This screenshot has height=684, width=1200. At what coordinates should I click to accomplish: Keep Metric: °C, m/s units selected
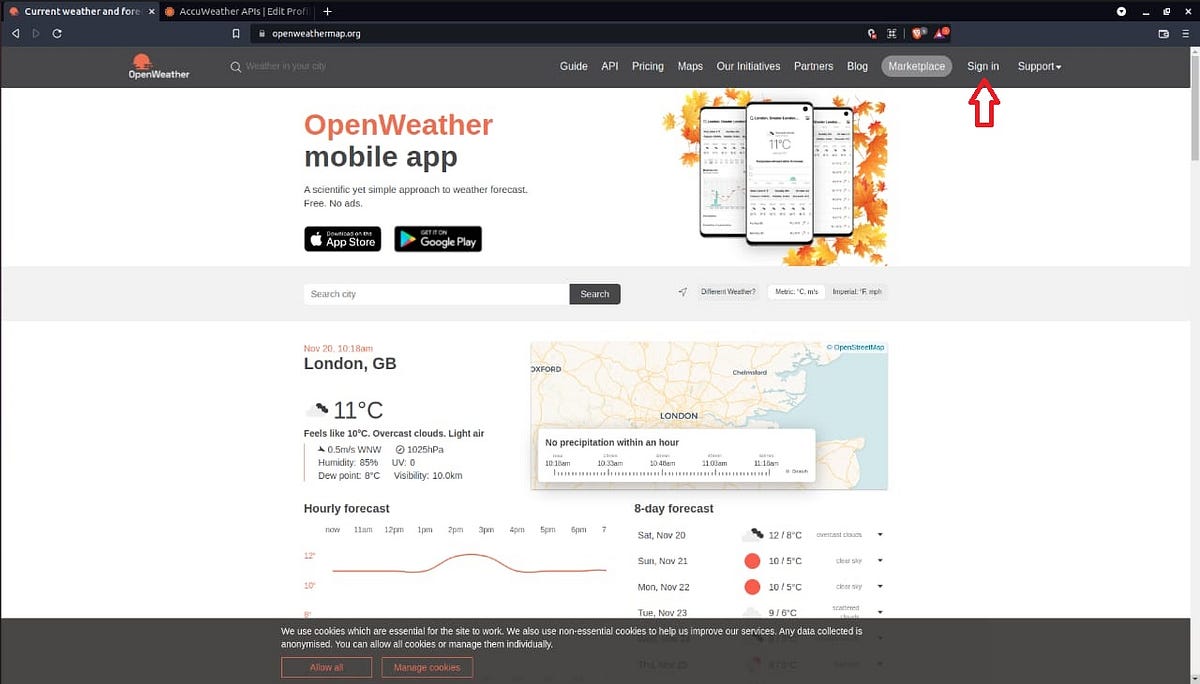[796, 291]
